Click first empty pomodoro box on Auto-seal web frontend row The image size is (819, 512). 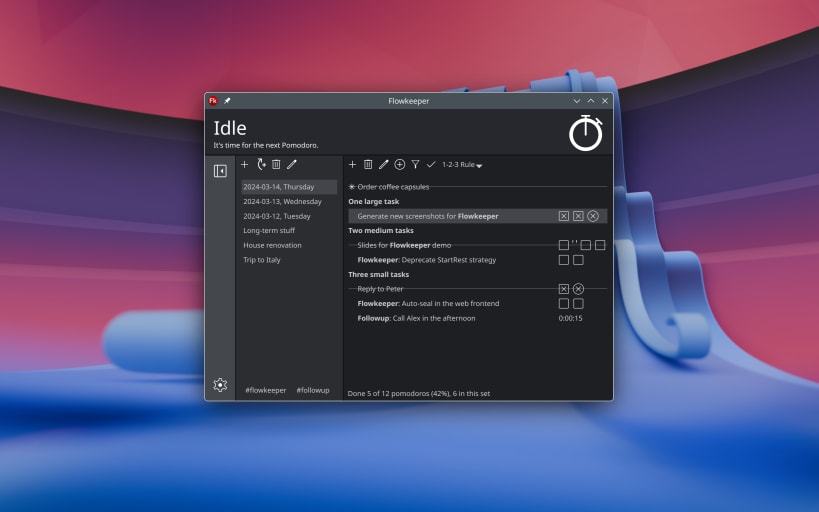click(564, 304)
